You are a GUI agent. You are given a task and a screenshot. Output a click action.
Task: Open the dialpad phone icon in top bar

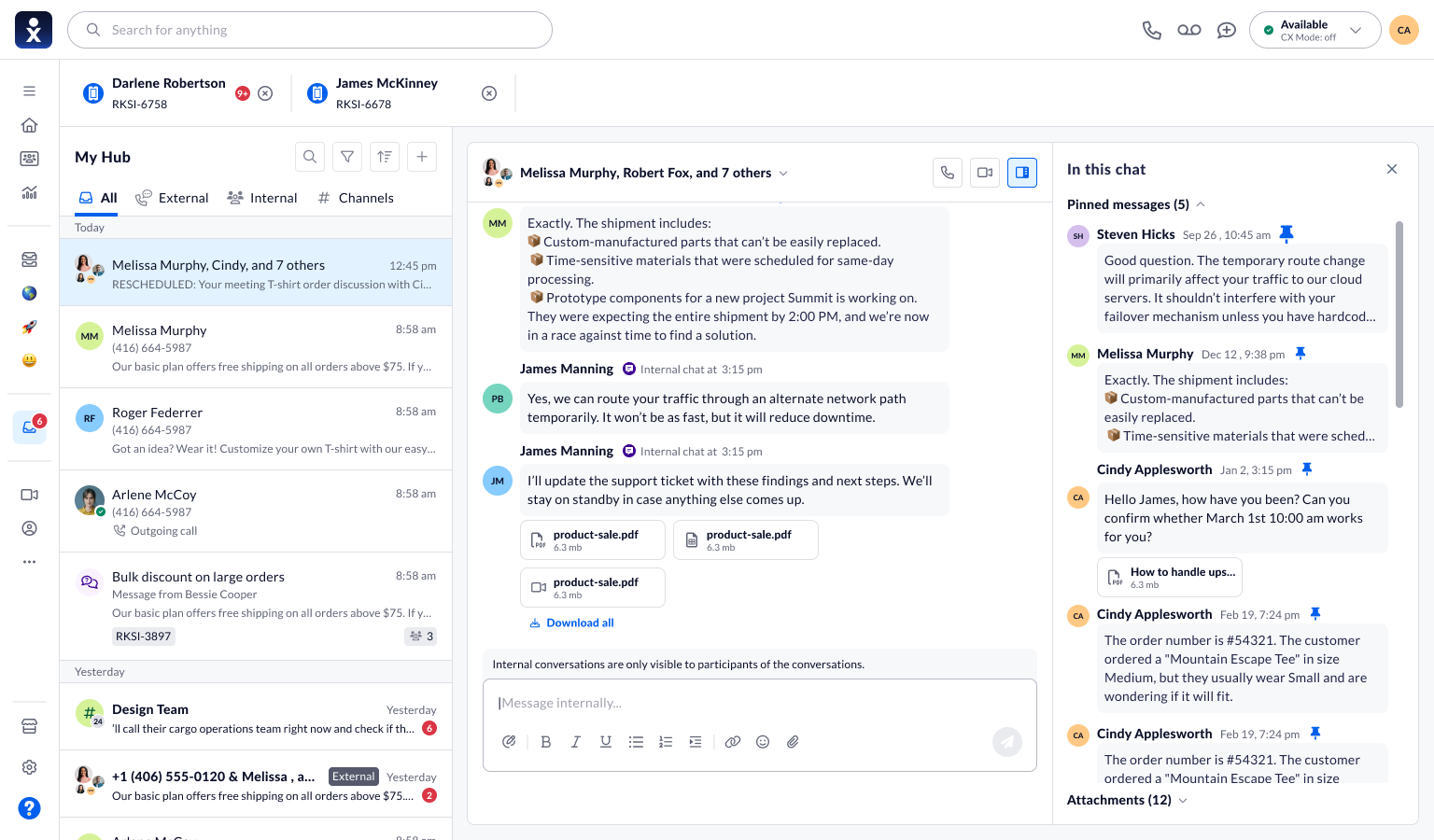coord(1152,30)
